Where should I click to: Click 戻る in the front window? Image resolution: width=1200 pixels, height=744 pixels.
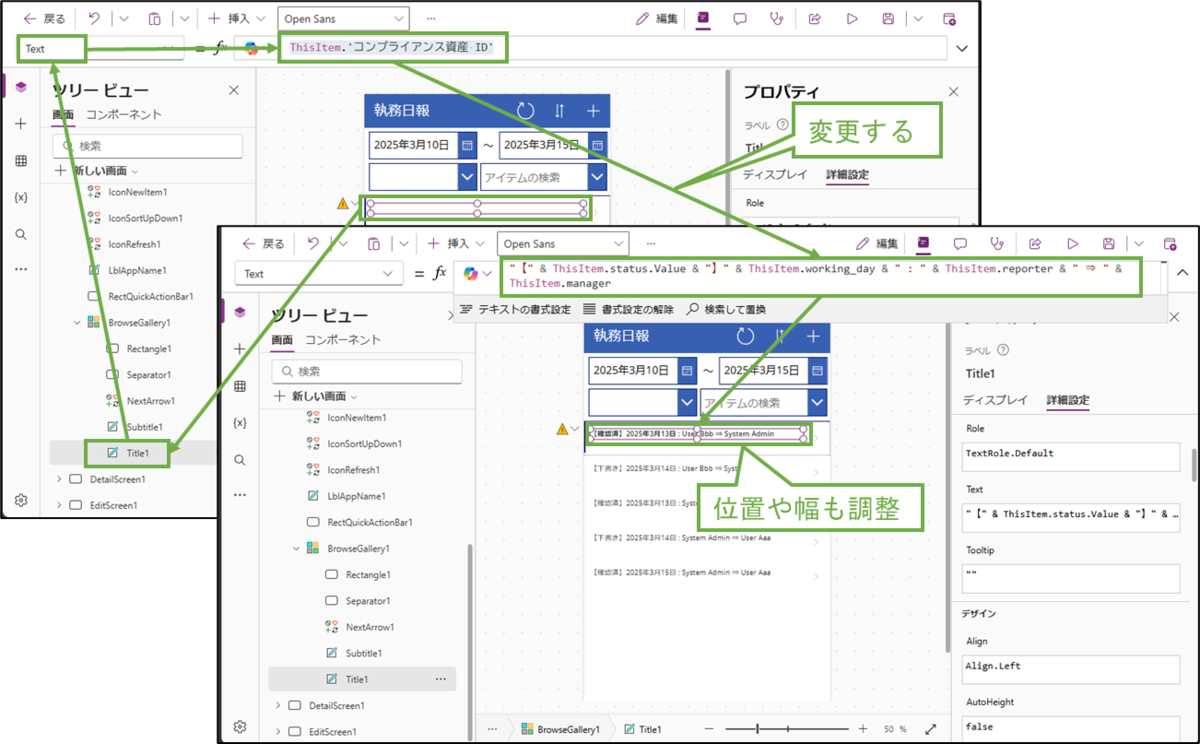[x=265, y=243]
